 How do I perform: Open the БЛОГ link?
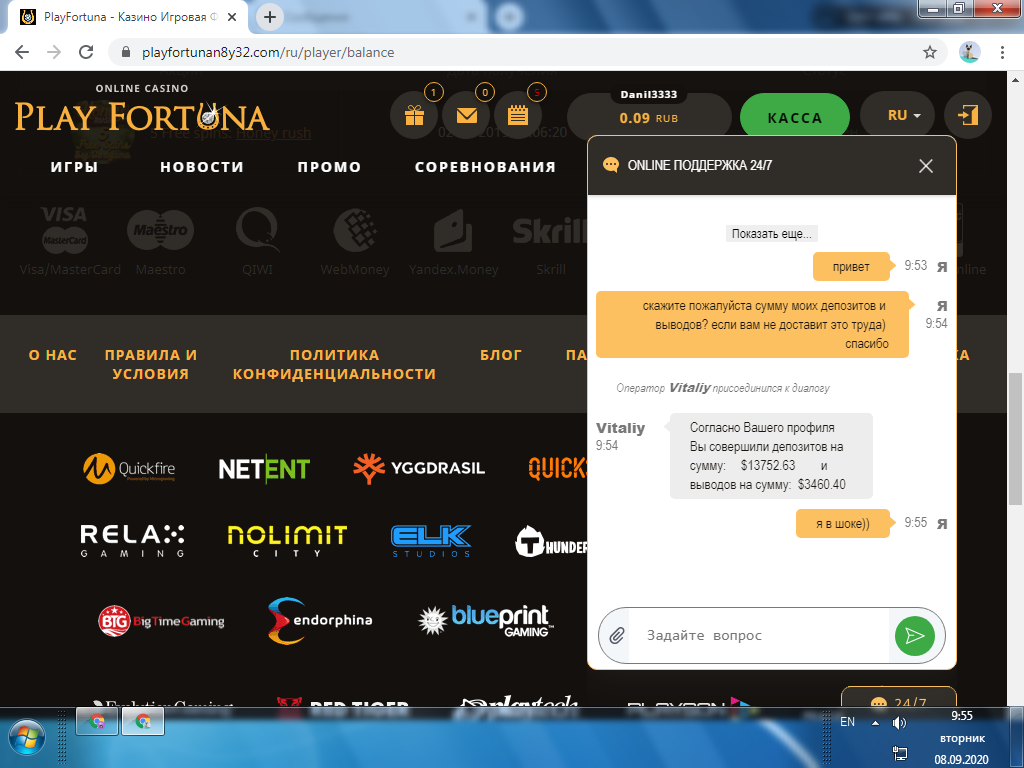pos(501,355)
